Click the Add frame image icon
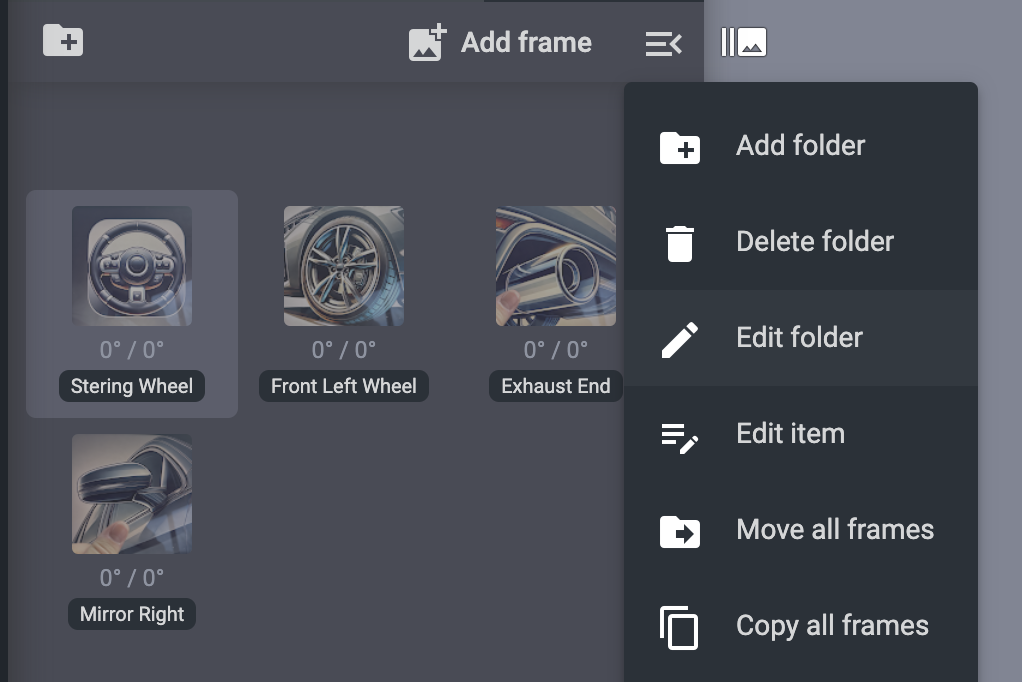Image resolution: width=1022 pixels, height=682 pixels. point(427,43)
